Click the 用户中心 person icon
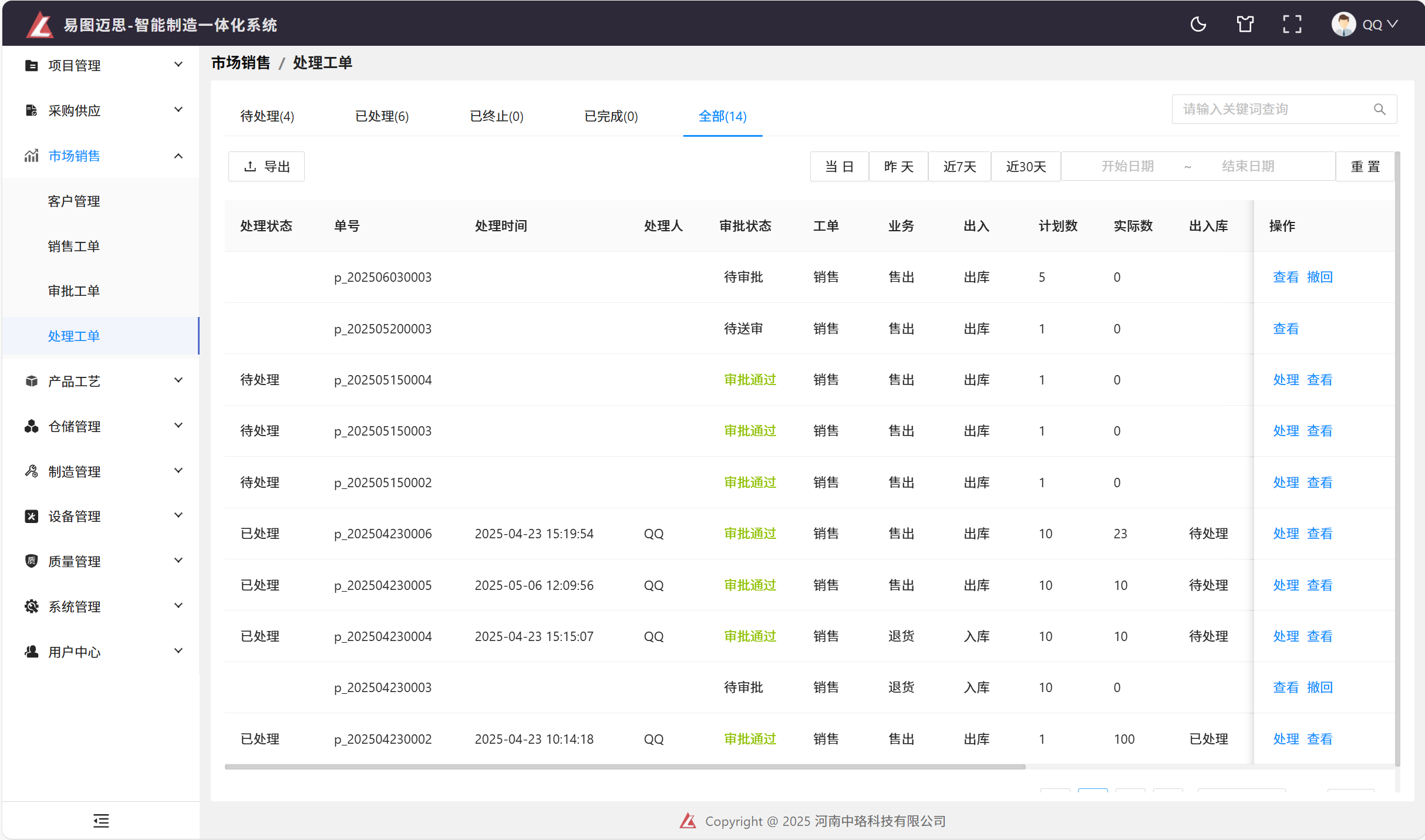The height and width of the screenshot is (840, 1425). [32, 652]
